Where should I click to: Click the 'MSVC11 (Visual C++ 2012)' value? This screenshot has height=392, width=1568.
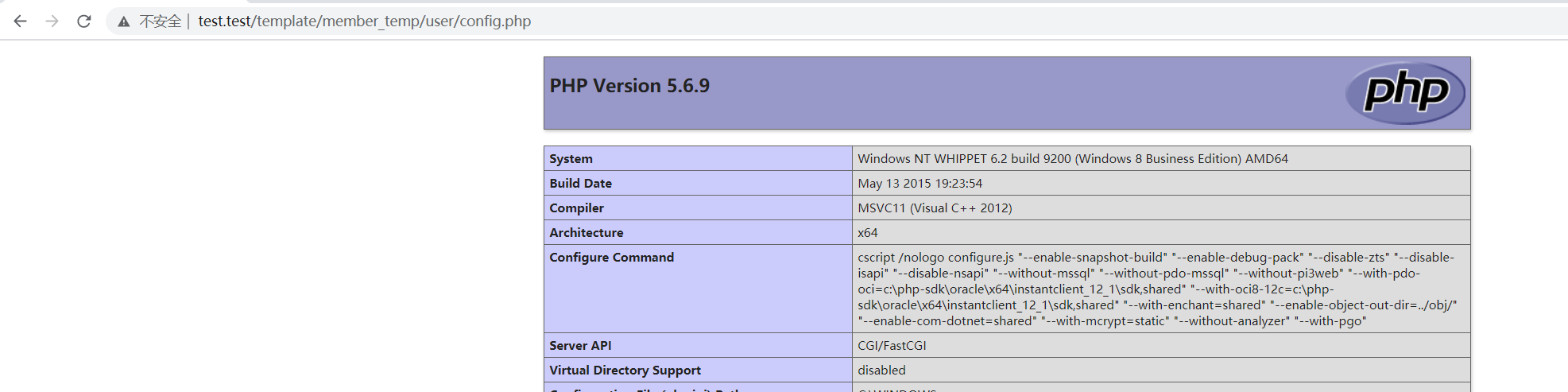point(935,208)
